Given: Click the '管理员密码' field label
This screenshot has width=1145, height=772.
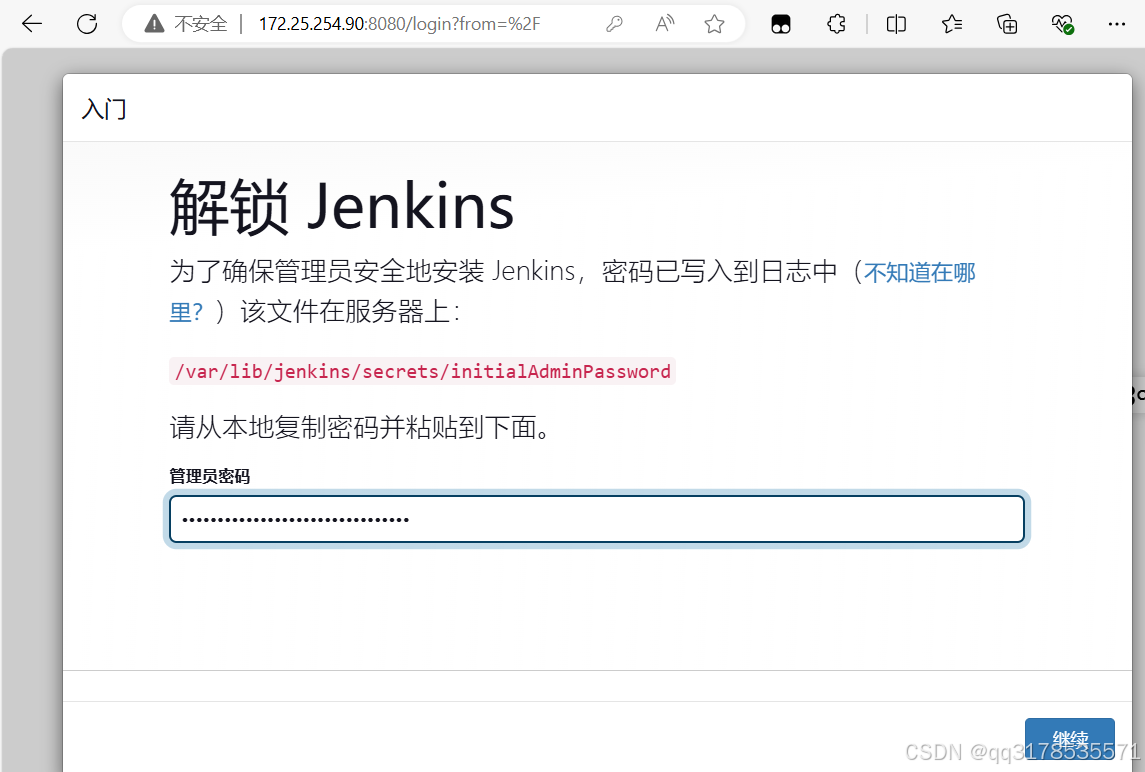Looking at the screenshot, I should tap(210, 476).
